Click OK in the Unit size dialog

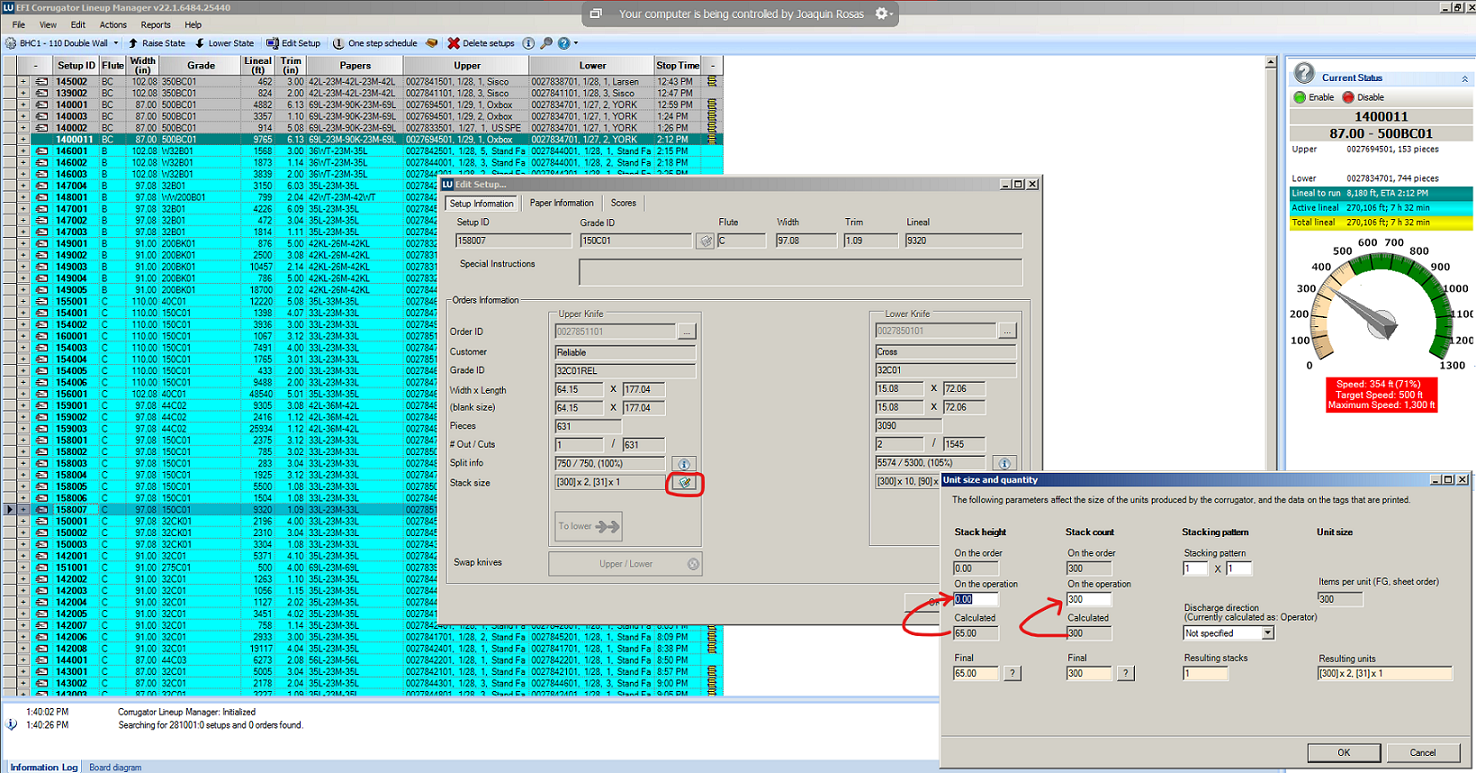point(1343,752)
